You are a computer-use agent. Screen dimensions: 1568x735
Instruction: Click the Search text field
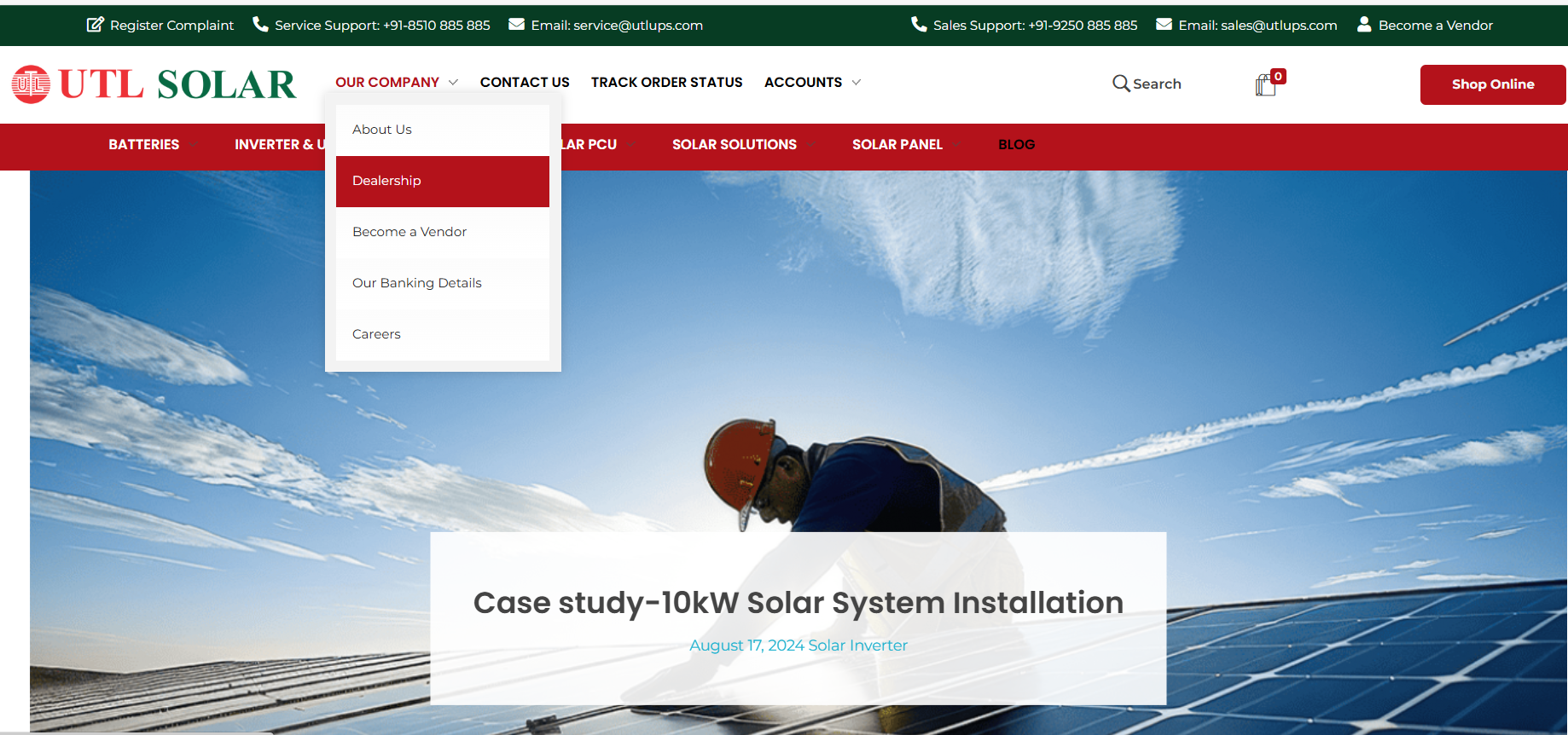pos(1157,84)
